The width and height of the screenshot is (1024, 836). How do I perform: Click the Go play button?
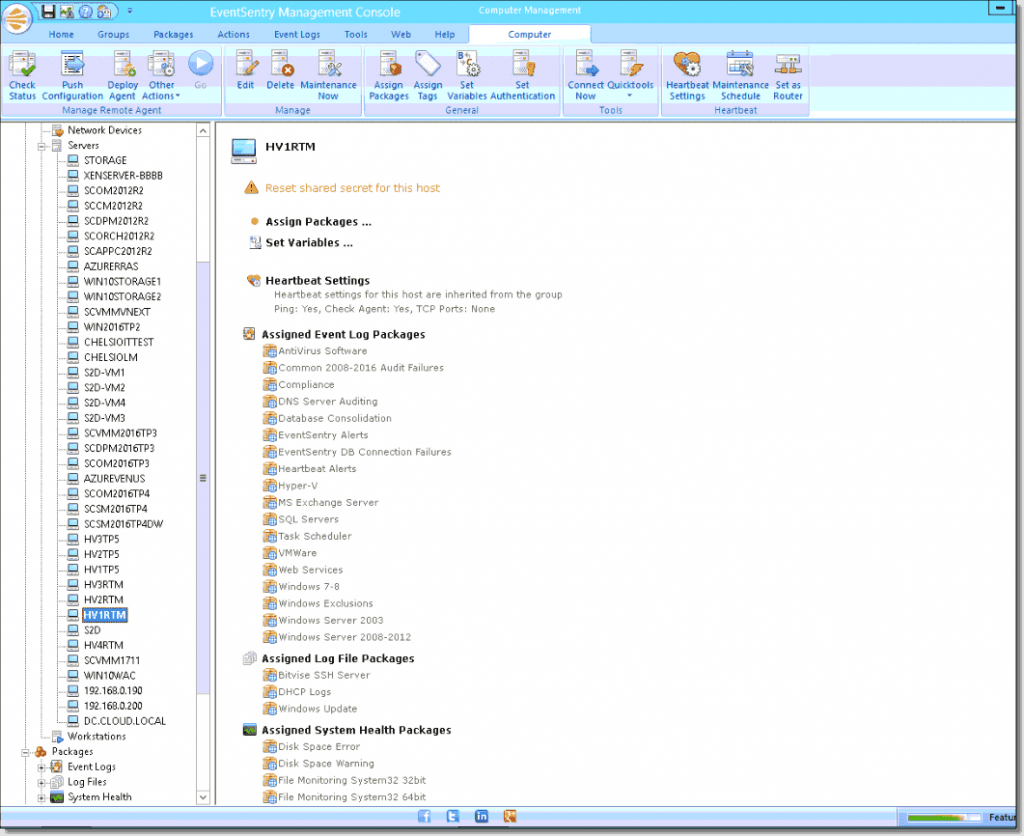point(200,70)
